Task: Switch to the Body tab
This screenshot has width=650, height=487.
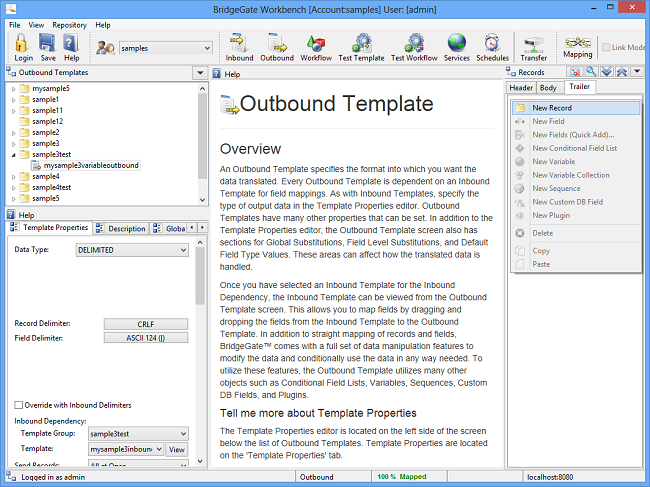Action: [x=548, y=88]
